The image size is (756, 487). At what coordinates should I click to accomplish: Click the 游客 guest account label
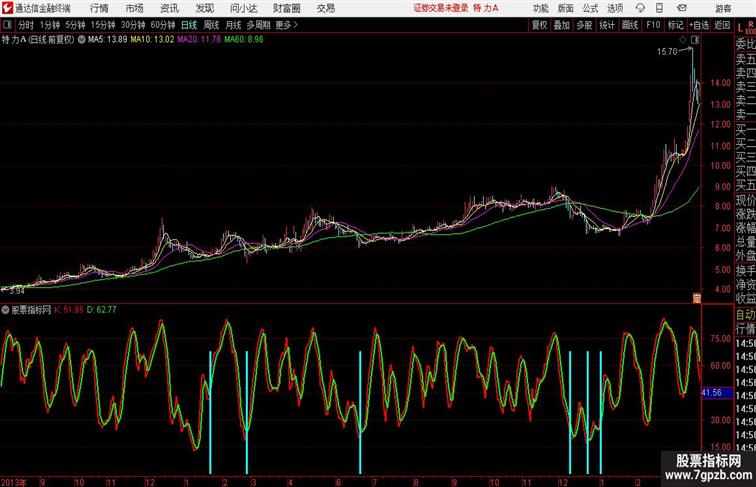coord(723,8)
